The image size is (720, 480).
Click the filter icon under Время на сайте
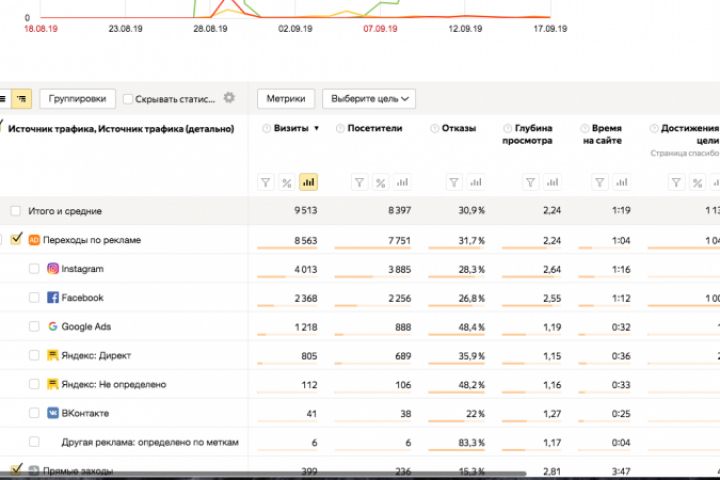coord(597,182)
